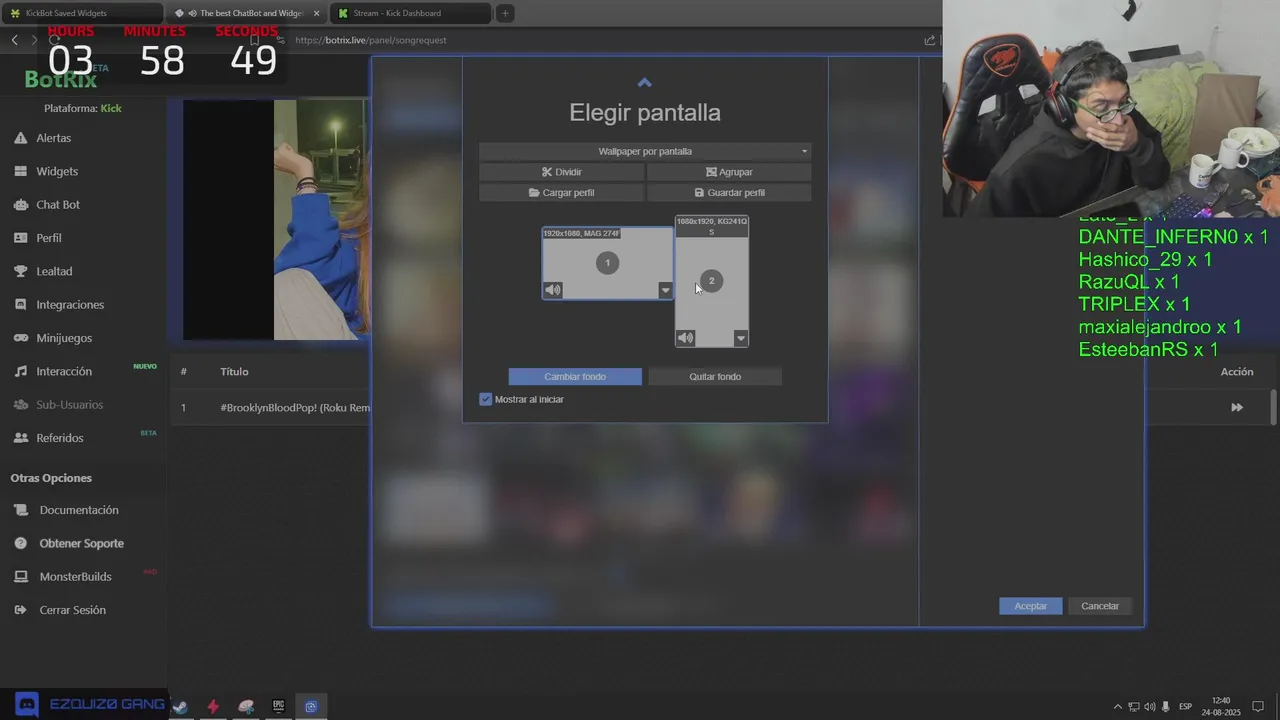Click Quitar fondo button
This screenshot has width=1280, height=720.
(715, 377)
